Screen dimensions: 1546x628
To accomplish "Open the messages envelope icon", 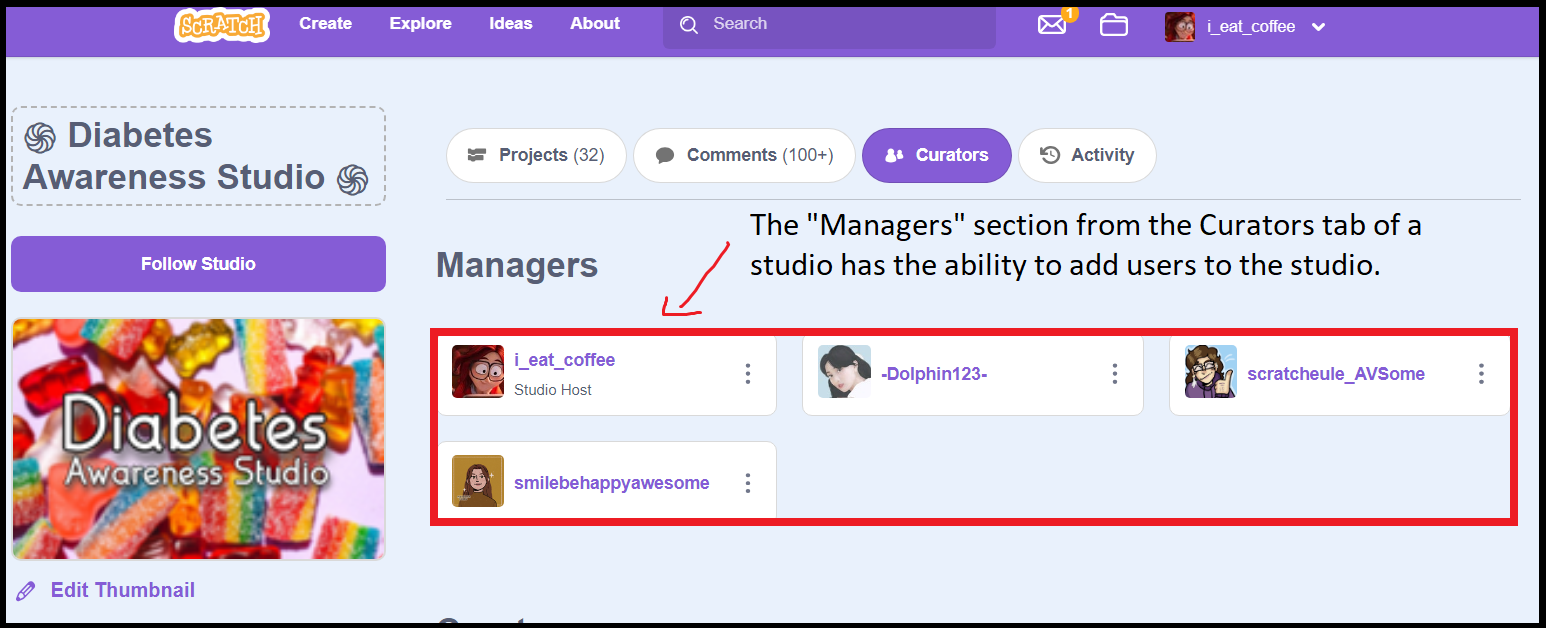I will [1052, 25].
